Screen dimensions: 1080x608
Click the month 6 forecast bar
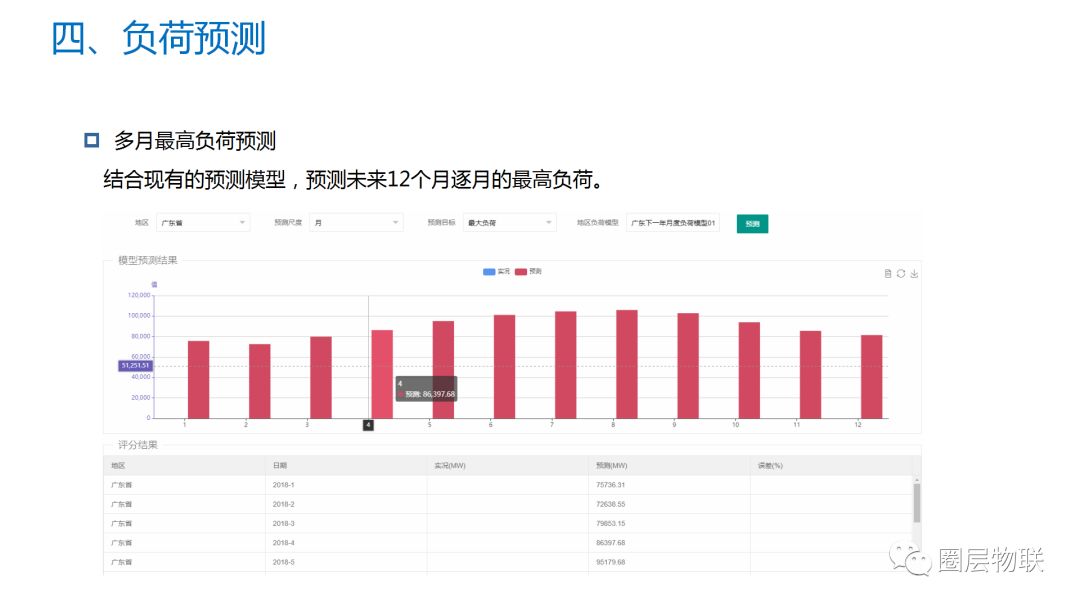(x=504, y=366)
